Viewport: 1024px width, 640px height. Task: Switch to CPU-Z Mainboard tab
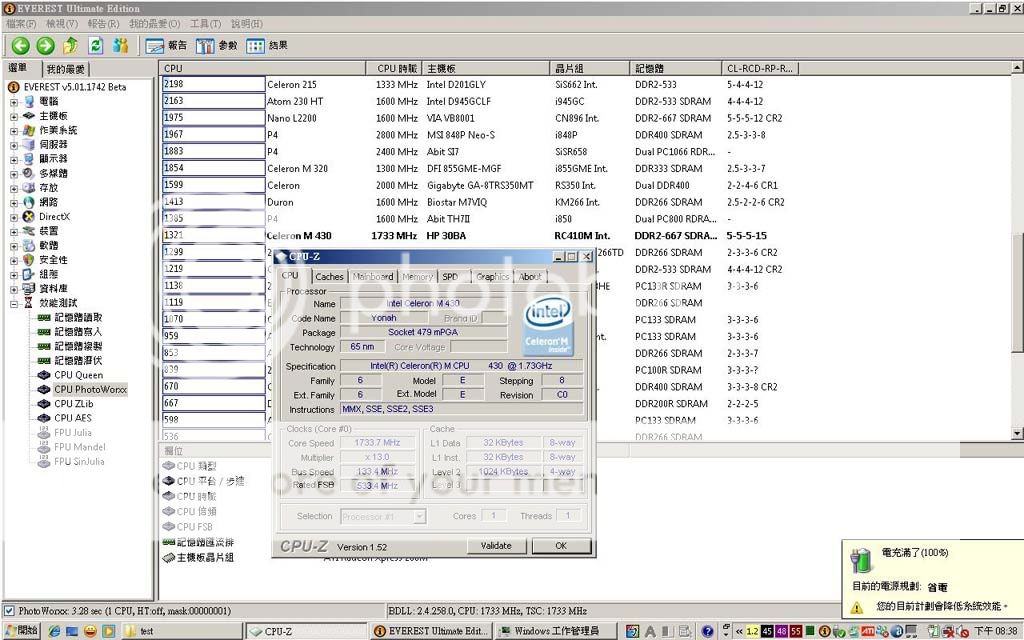click(373, 277)
